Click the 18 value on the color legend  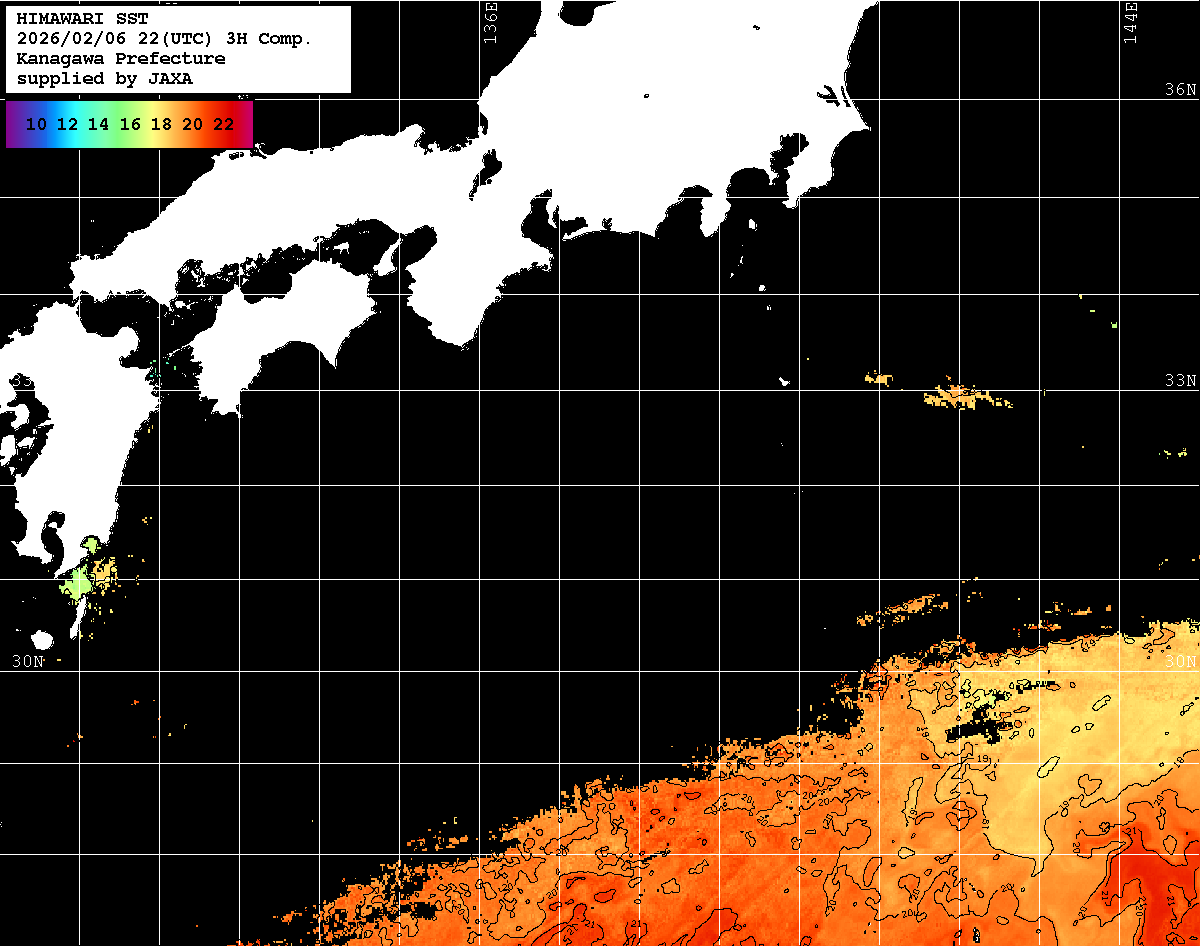(160, 125)
